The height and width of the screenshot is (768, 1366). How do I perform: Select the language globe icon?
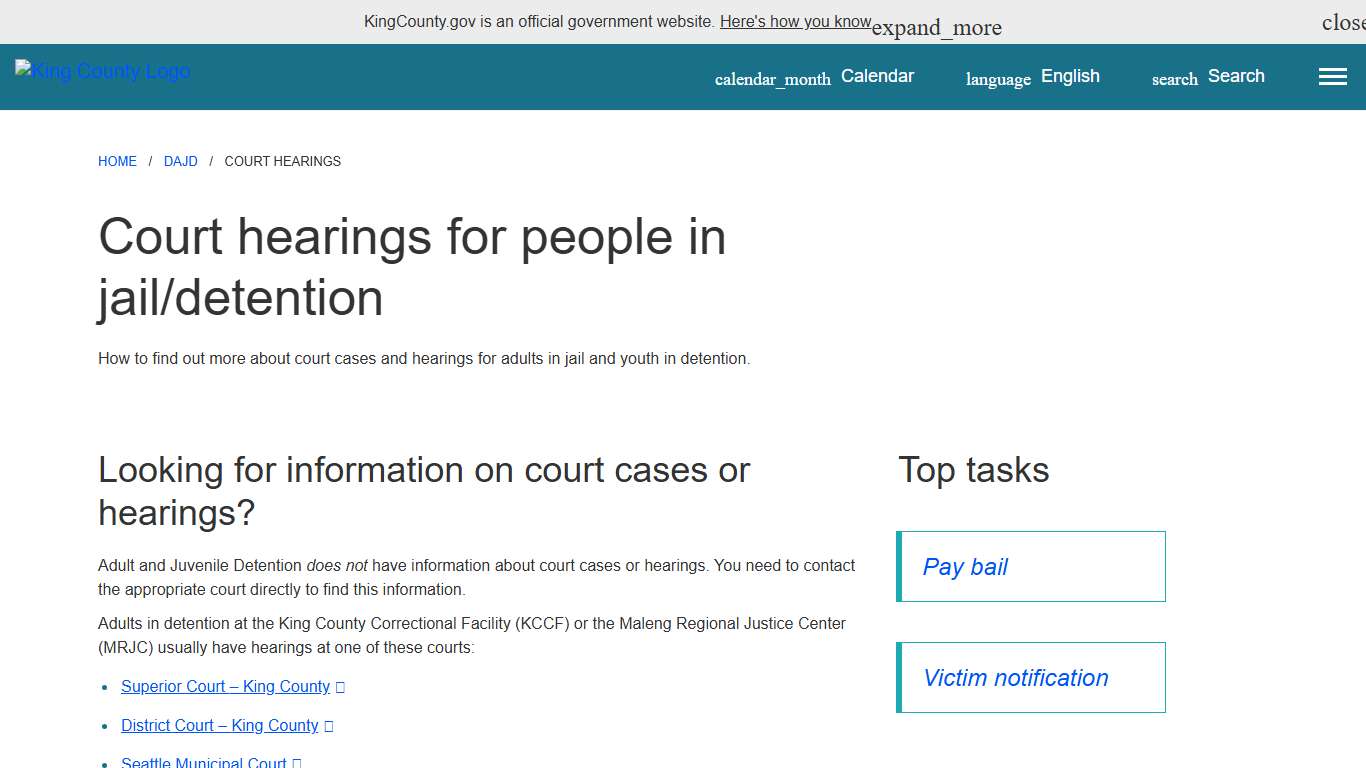pyautogui.click(x=997, y=79)
